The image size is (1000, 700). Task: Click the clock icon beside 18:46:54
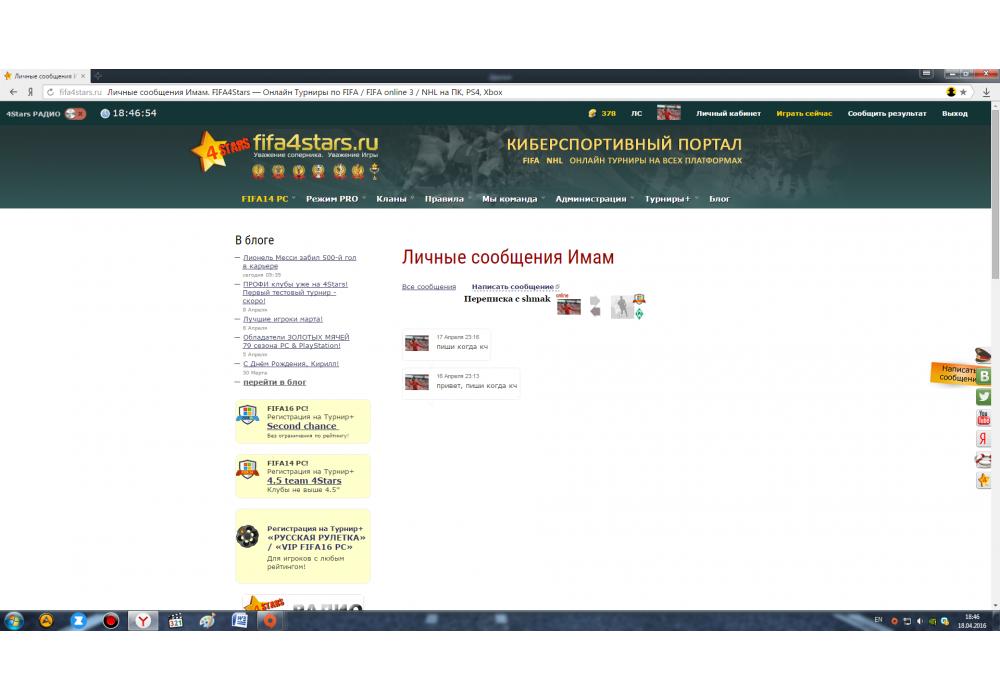[x=105, y=113]
